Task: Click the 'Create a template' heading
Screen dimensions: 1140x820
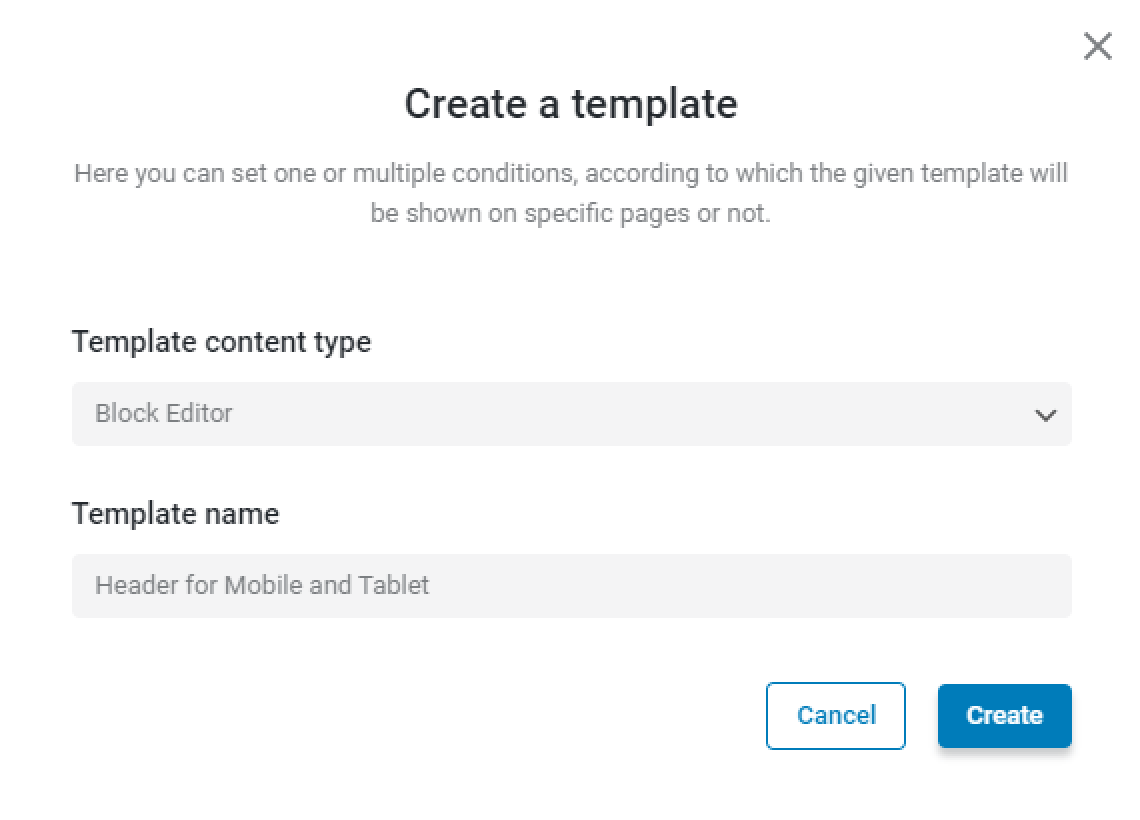Action: click(x=571, y=103)
